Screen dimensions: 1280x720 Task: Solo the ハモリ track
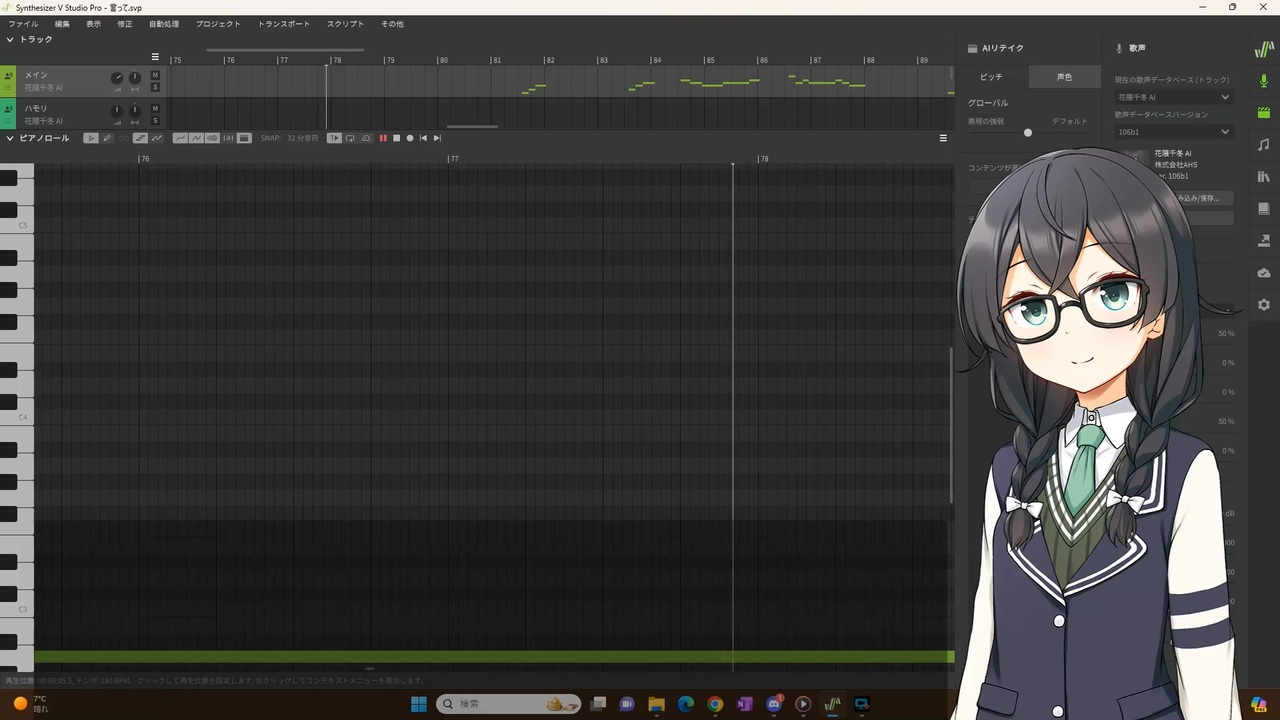pyautogui.click(x=155, y=120)
